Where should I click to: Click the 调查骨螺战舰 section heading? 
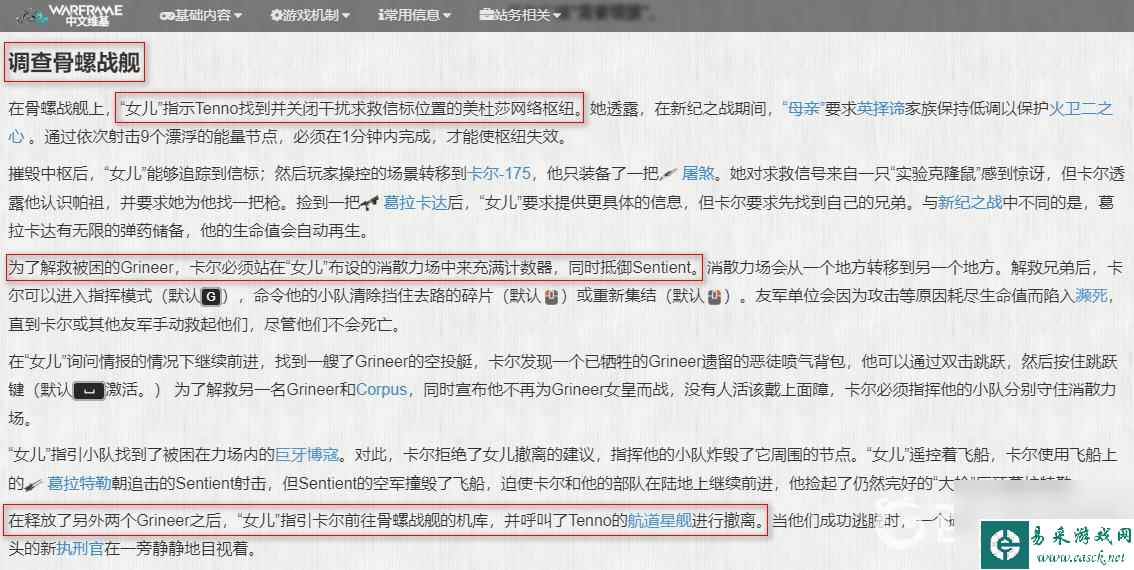pyautogui.click(x=73, y=64)
